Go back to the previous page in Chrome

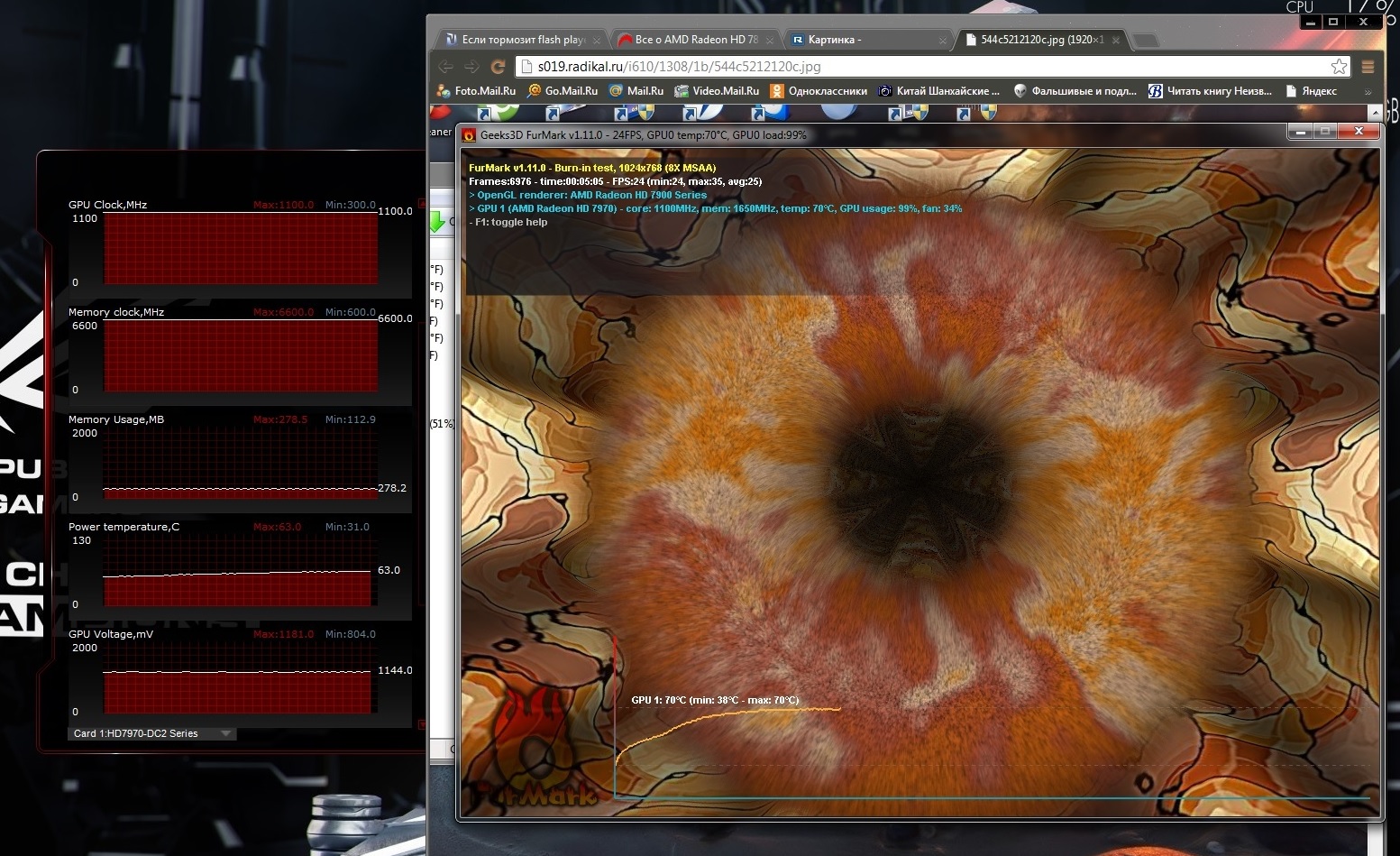pos(445,67)
